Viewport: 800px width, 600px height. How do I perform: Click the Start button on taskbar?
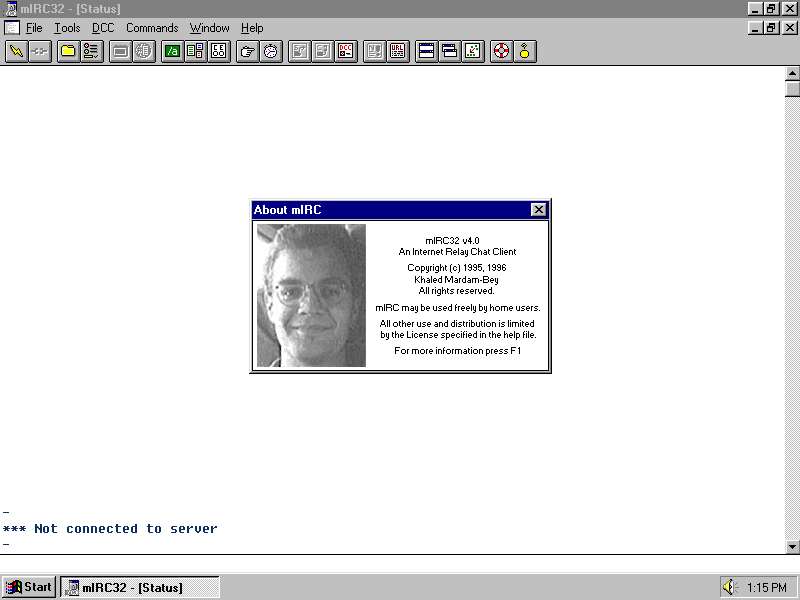[29, 587]
